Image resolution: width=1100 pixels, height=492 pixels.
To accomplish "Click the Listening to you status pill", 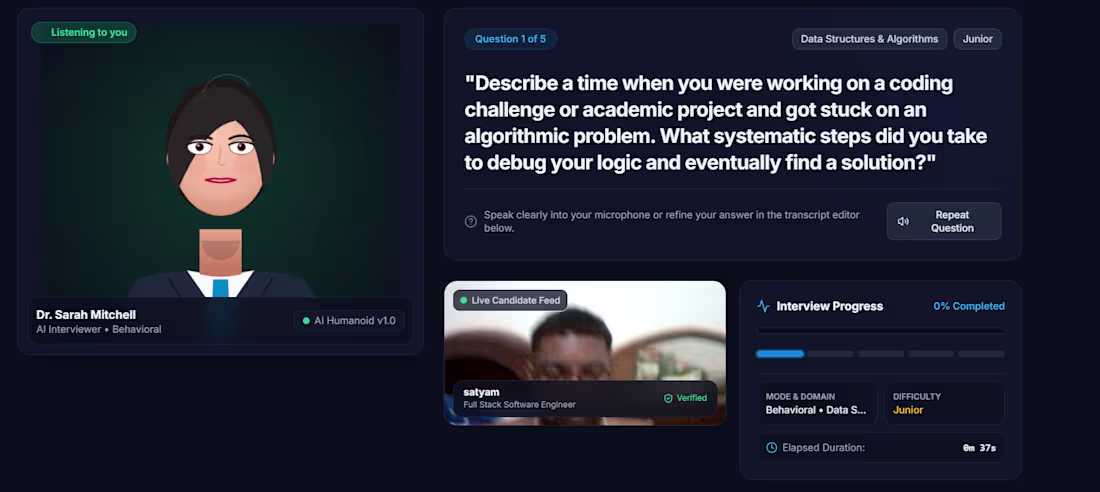I will click(x=83, y=32).
